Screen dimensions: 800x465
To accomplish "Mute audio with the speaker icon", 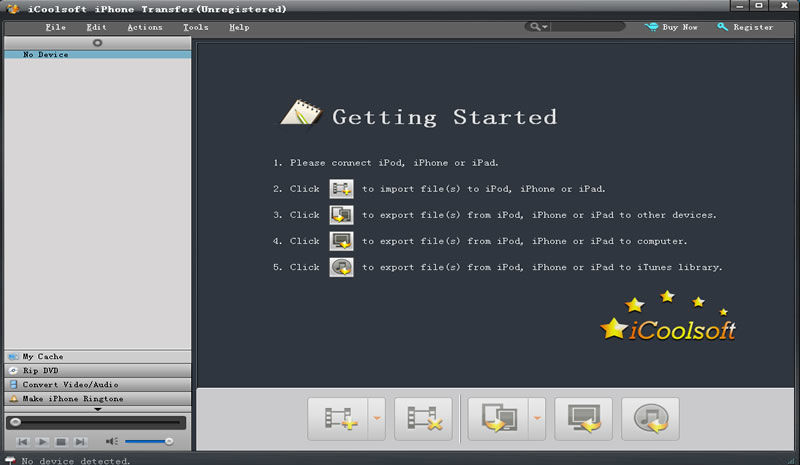I will click(x=112, y=442).
